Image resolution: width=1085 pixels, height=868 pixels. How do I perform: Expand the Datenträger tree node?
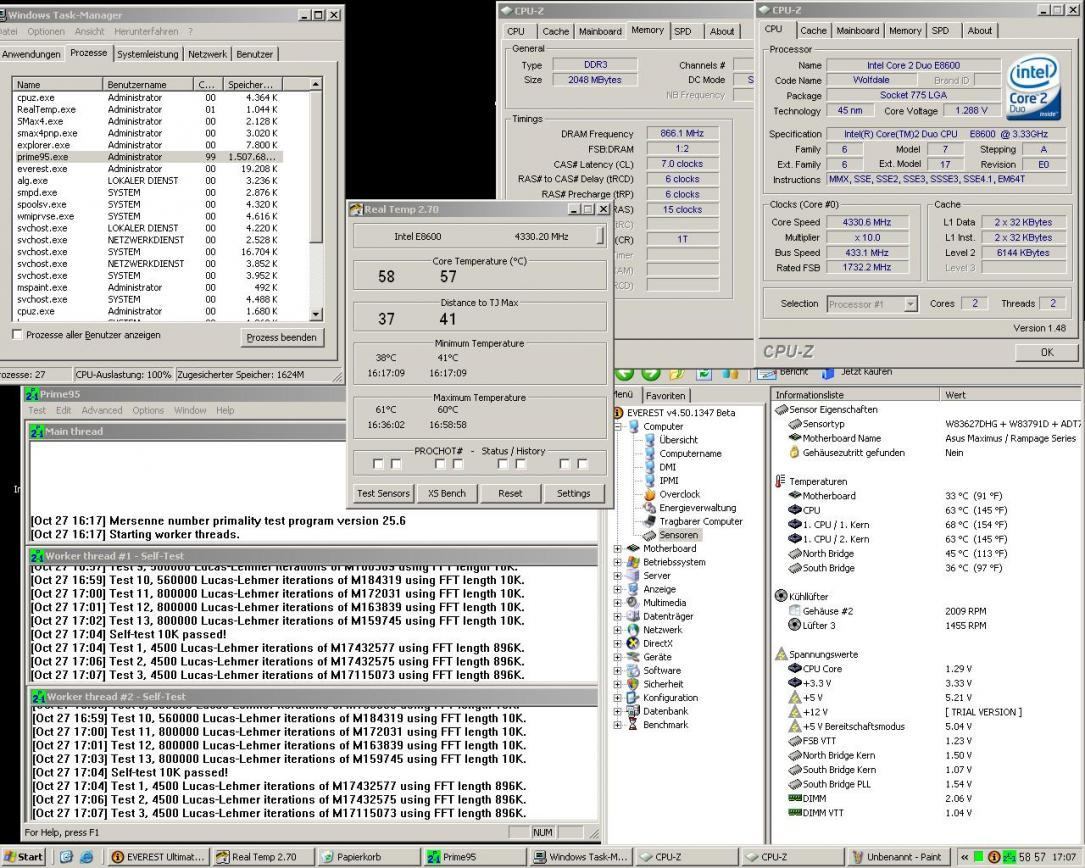click(617, 616)
